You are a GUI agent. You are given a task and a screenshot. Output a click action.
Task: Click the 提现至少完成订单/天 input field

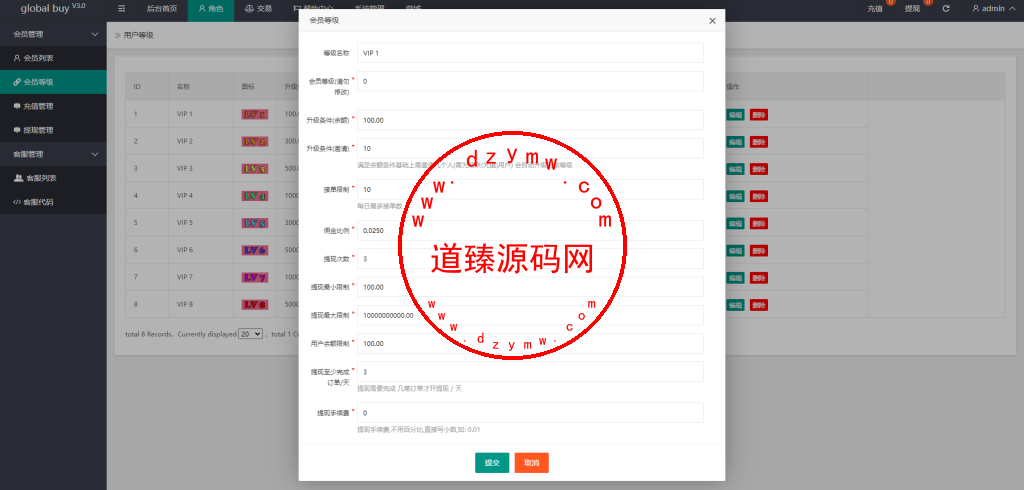pos(530,372)
